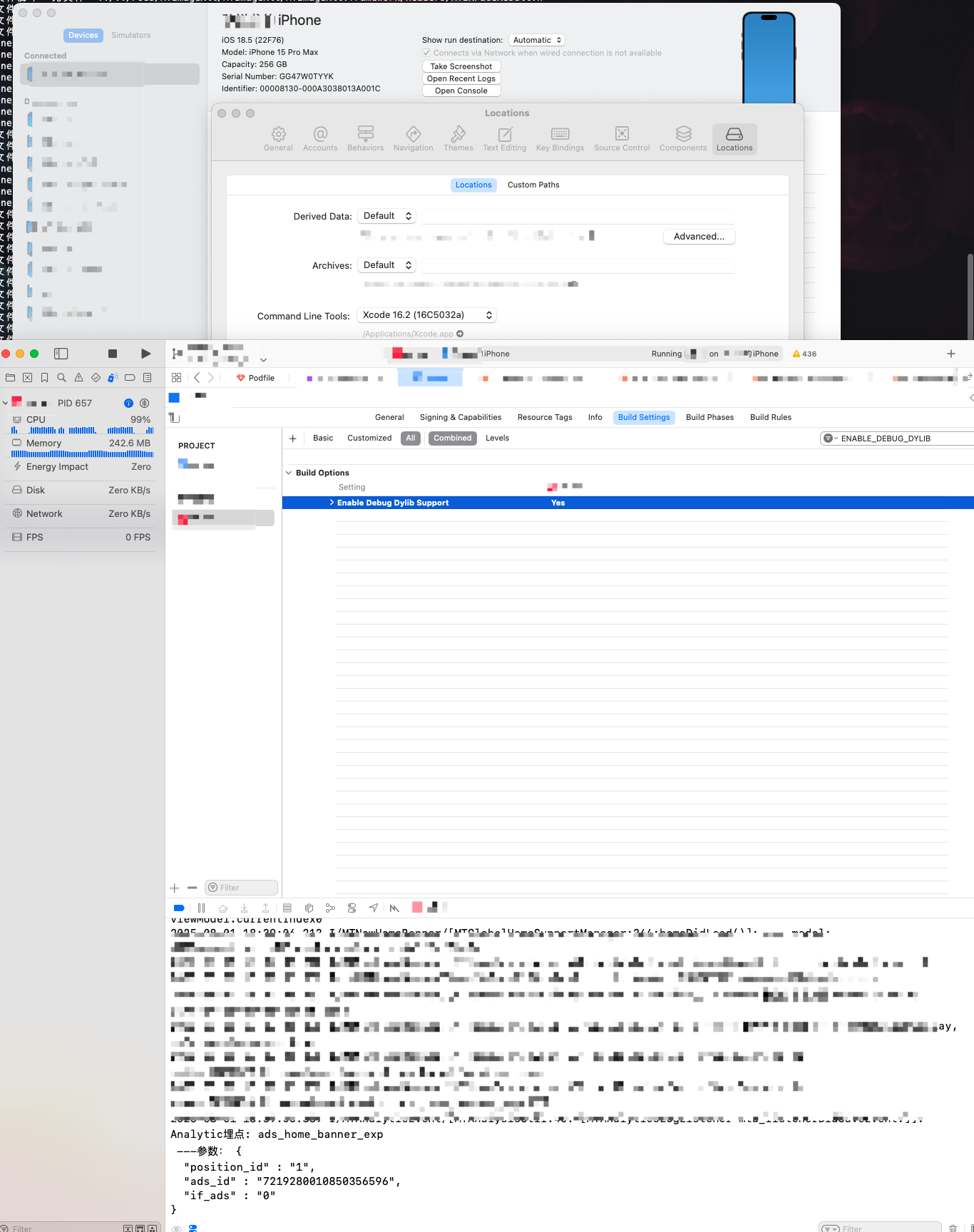
Task: Click the Advanced... button in Locations
Action: [699, 237]
